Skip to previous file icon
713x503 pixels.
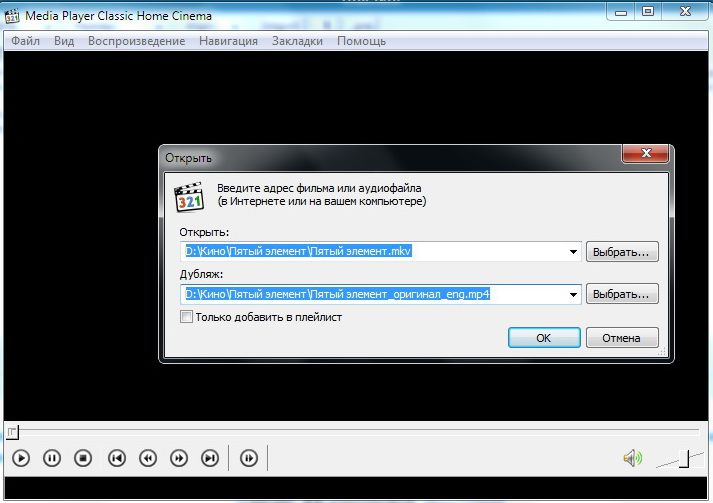pos(117,458)
